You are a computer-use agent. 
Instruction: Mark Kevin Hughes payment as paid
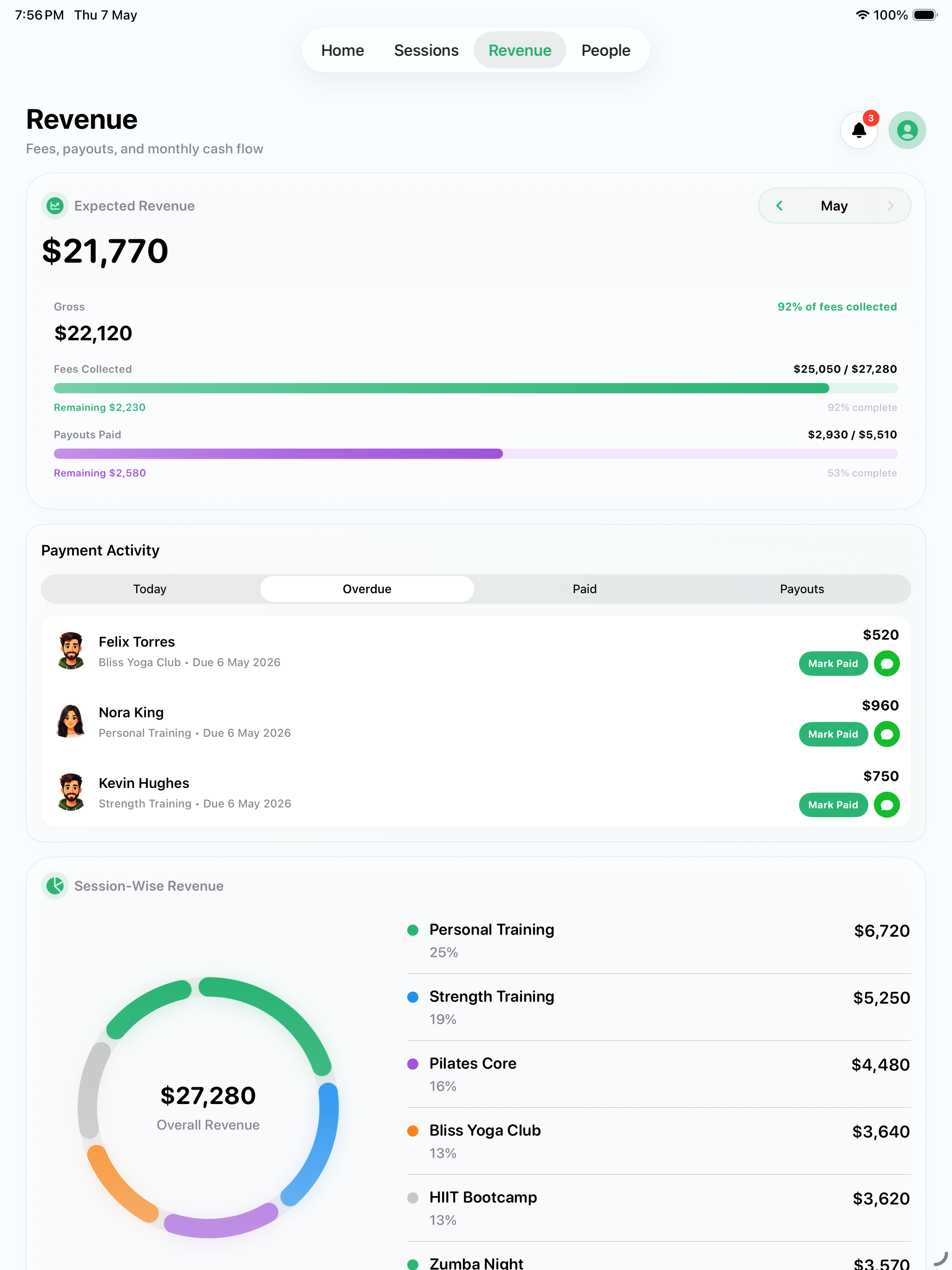pos(833,804)
